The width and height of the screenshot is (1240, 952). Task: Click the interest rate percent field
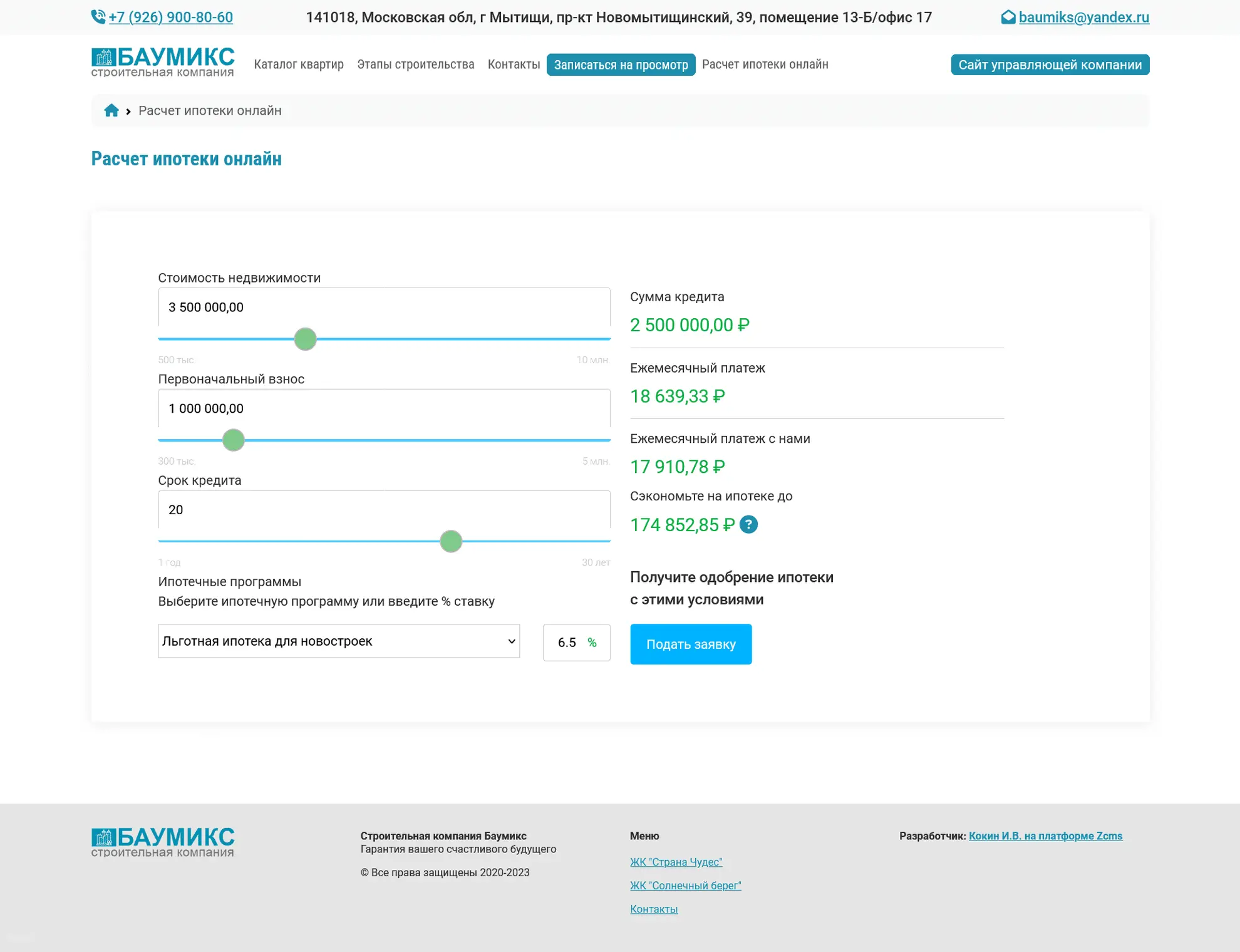click(x=569, y=642)
